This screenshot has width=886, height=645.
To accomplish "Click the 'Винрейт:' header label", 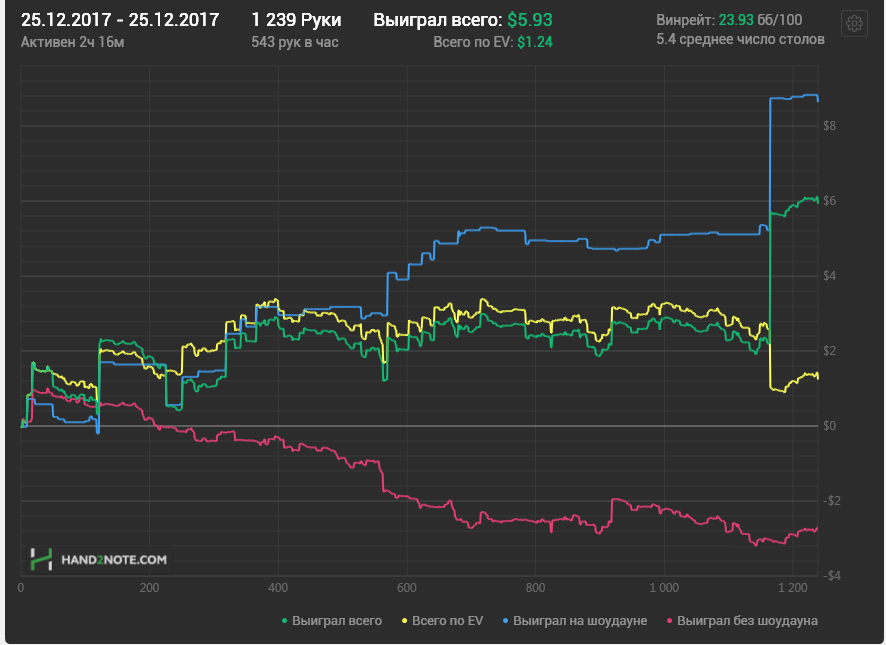I will click(x=685, y=20).
